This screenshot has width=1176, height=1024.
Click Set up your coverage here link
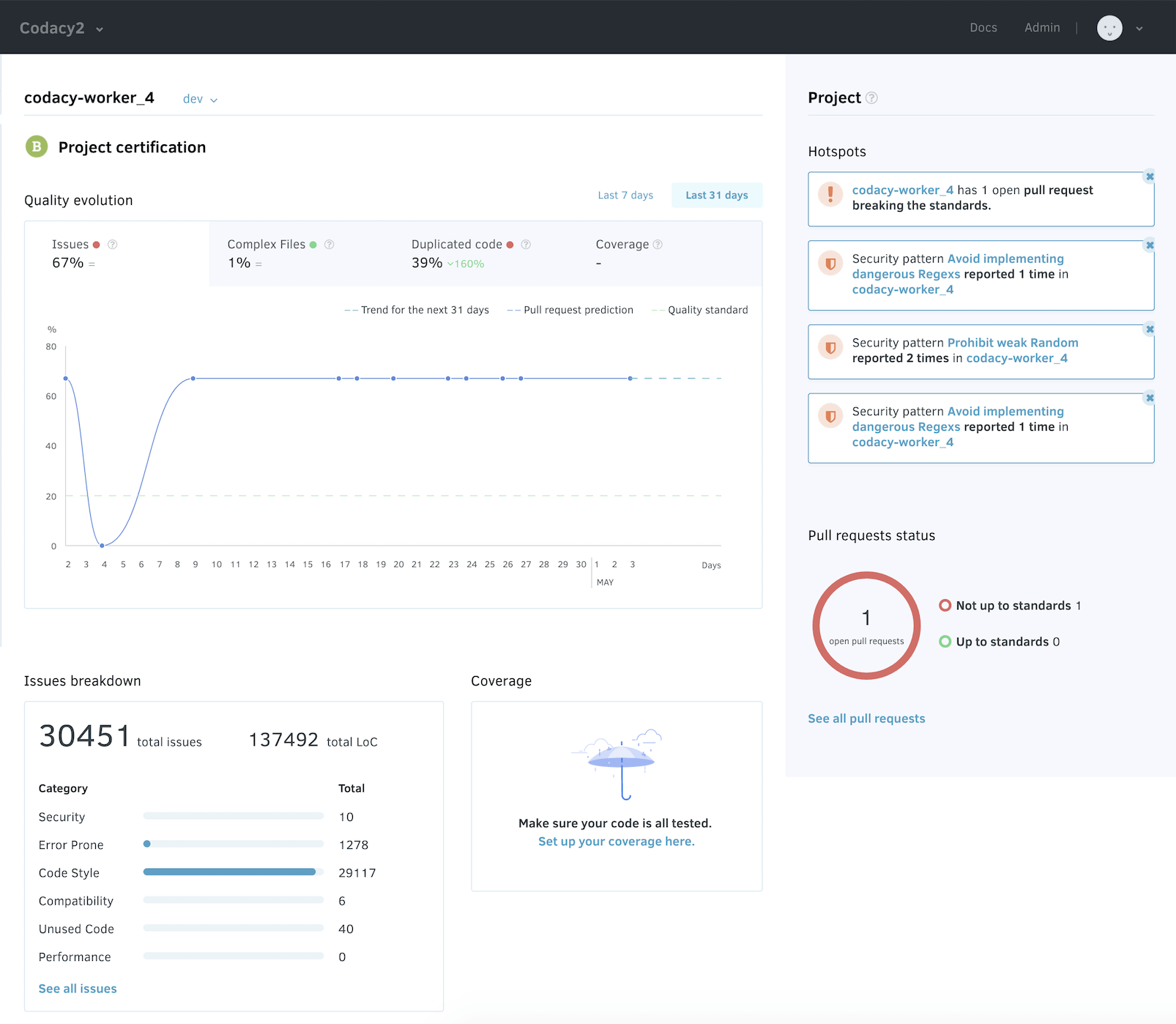[x=616, y=842]
